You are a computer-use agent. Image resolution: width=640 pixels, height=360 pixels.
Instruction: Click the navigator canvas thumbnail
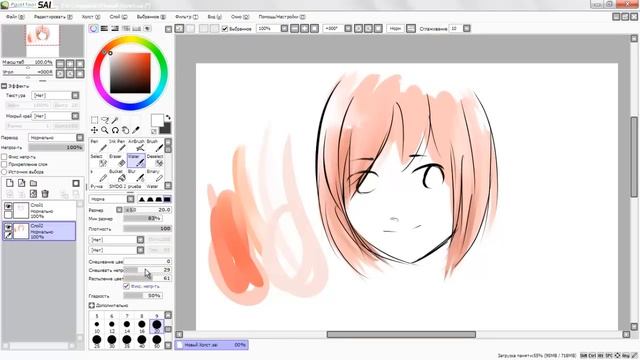[x=43, y=41]
